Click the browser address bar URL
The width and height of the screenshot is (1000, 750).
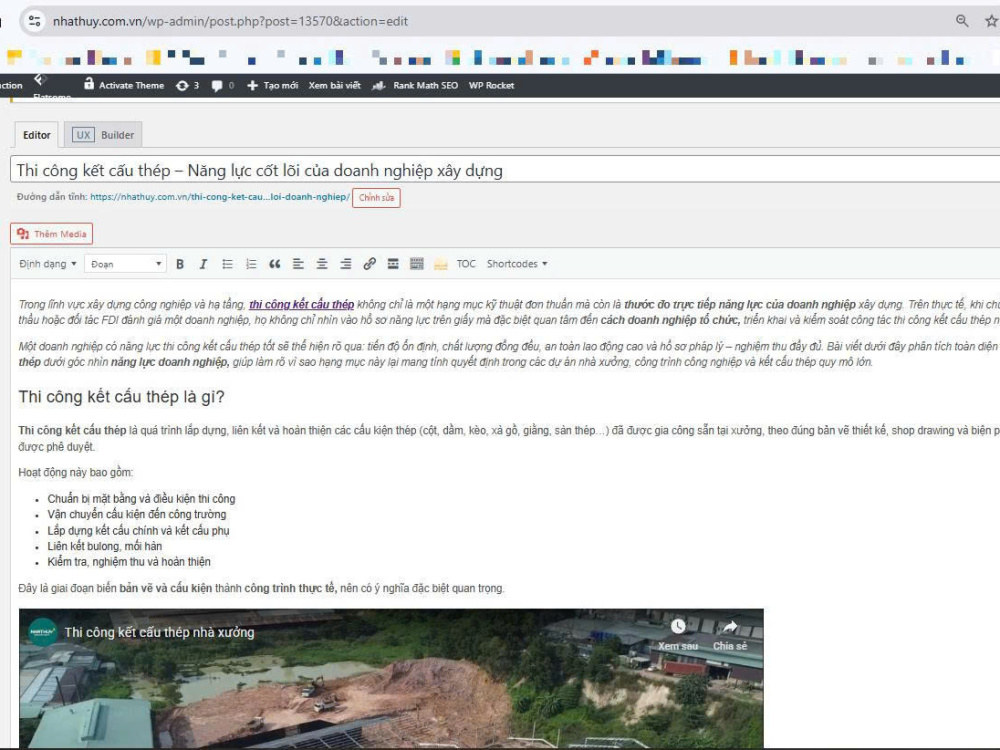coord(230,21)
